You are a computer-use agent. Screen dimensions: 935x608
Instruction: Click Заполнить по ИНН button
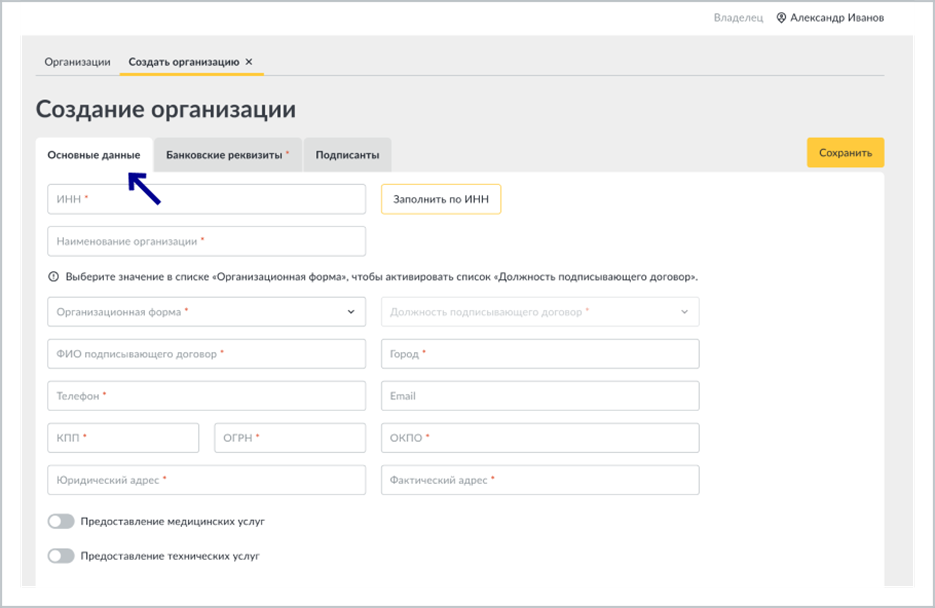click(441, 199)
